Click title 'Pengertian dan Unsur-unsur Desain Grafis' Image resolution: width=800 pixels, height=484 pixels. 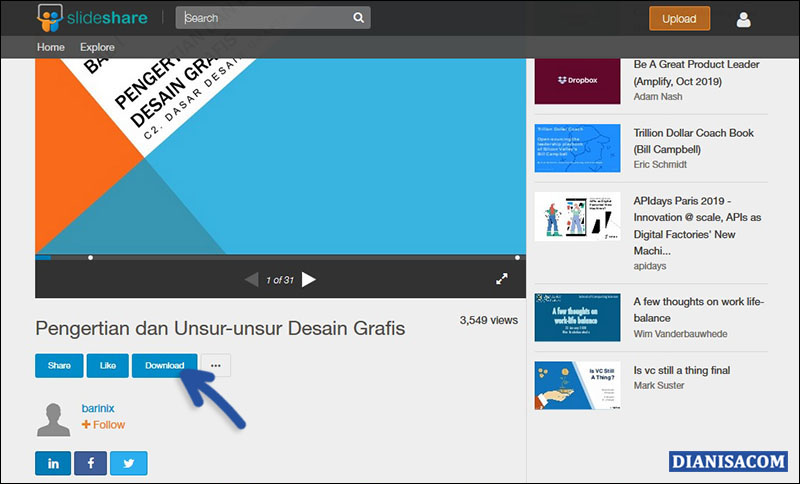(x=220, y=328)
